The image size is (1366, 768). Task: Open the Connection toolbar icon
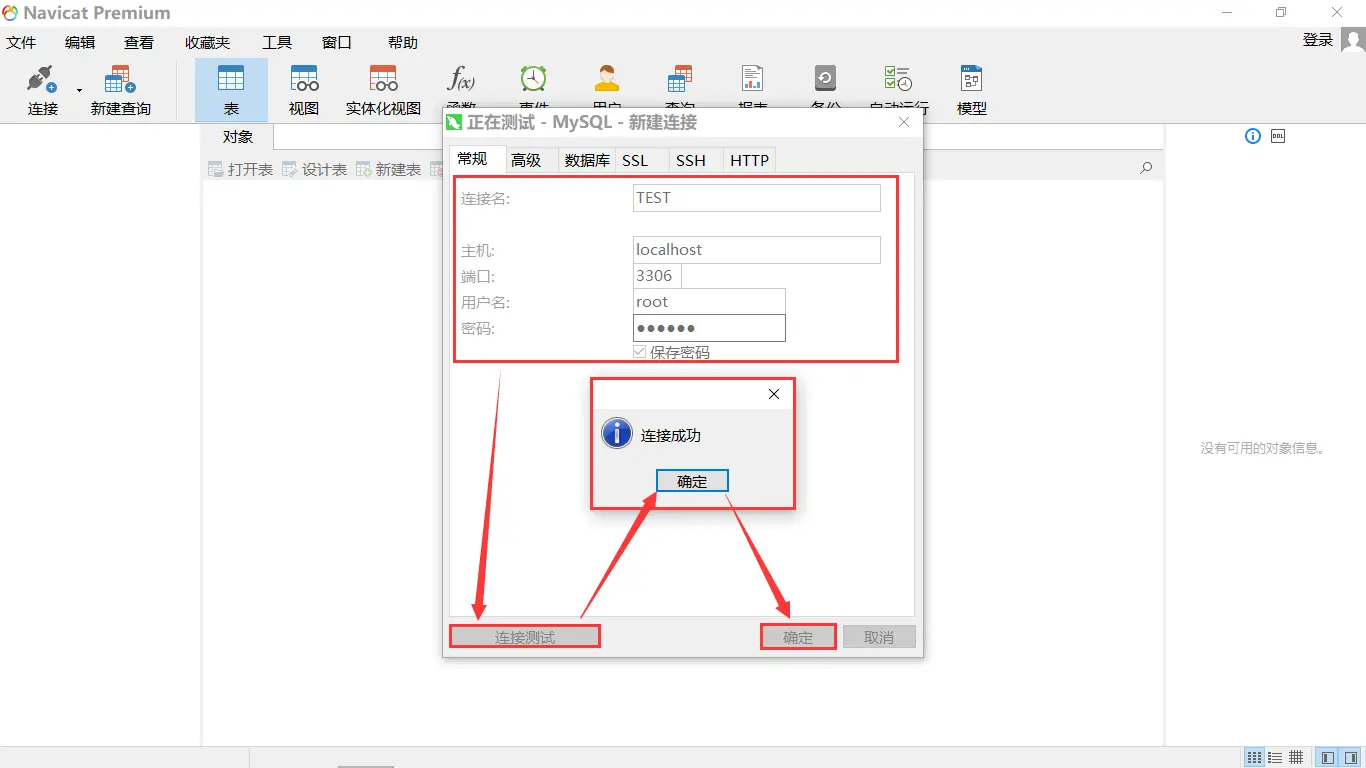click(x=43, y=90)
